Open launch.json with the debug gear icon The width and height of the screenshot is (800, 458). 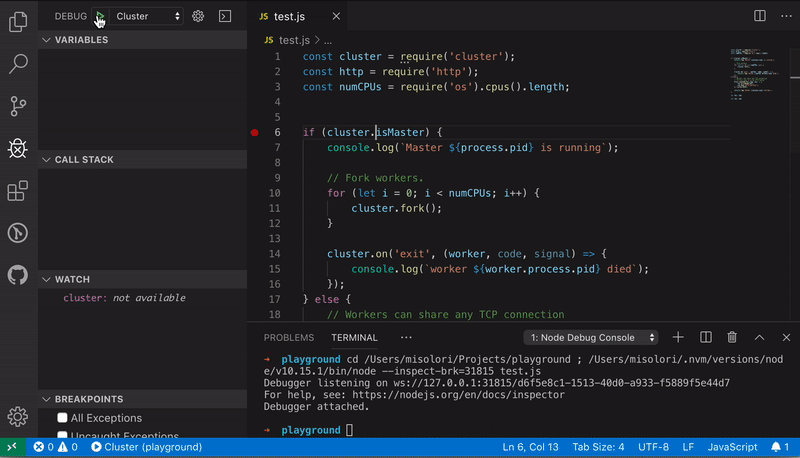198,16
